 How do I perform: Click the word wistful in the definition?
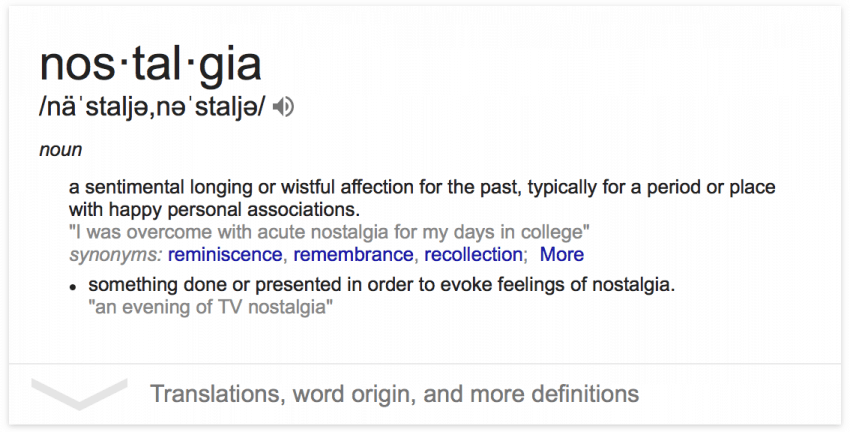[x=308, y=187]
